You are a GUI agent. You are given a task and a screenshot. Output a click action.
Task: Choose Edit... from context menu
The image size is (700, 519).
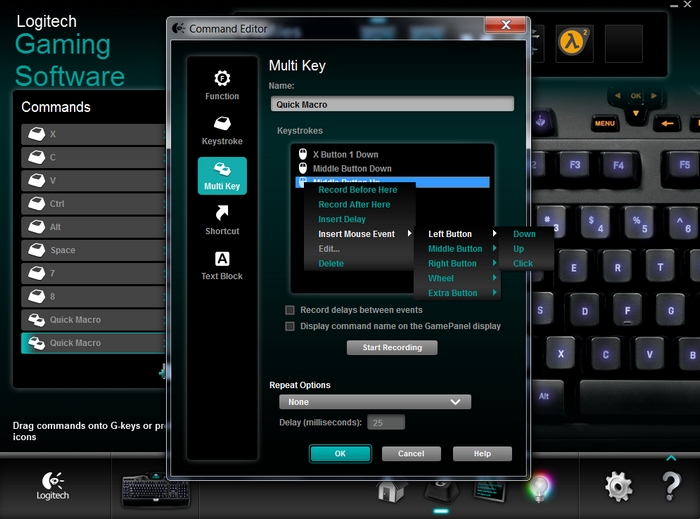[x=329, y=249]
